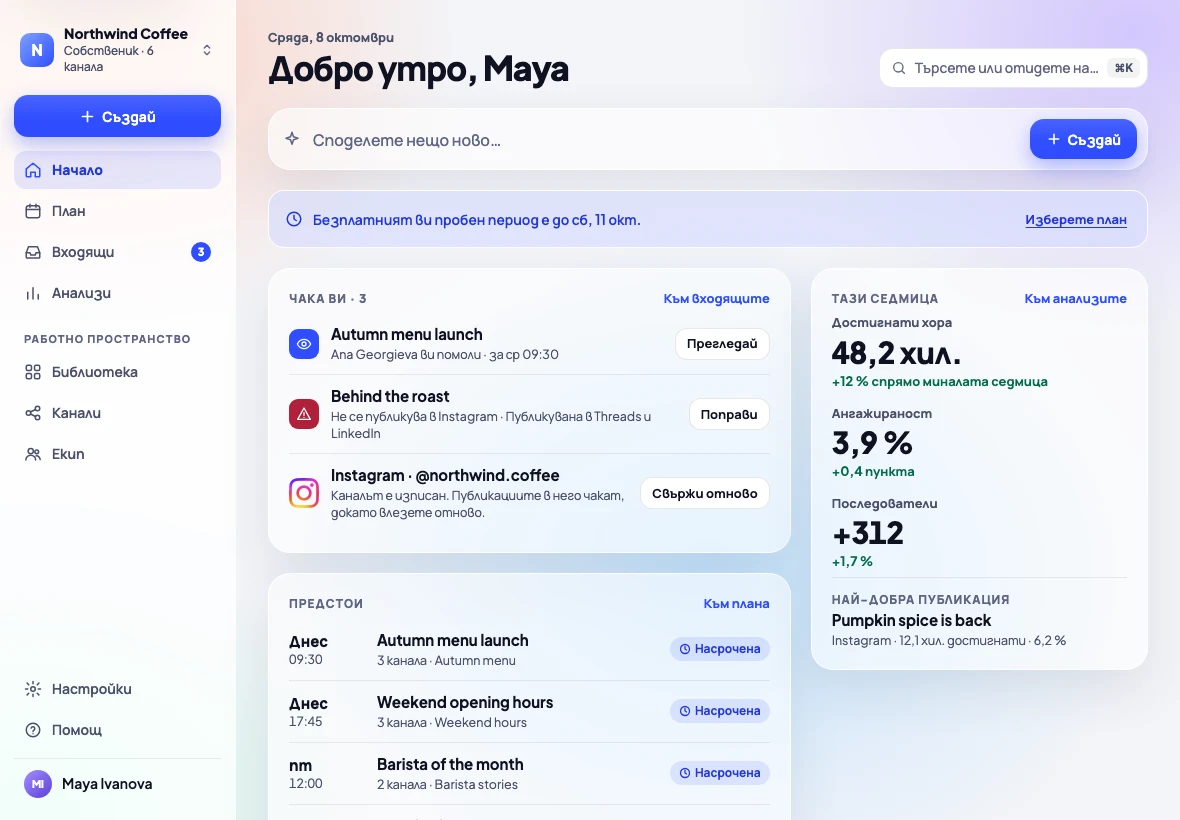Viewport: 1180px width, 820px height.
Task: Click +12 % спрямо миналата седмица text
Action: coord(939,381)
